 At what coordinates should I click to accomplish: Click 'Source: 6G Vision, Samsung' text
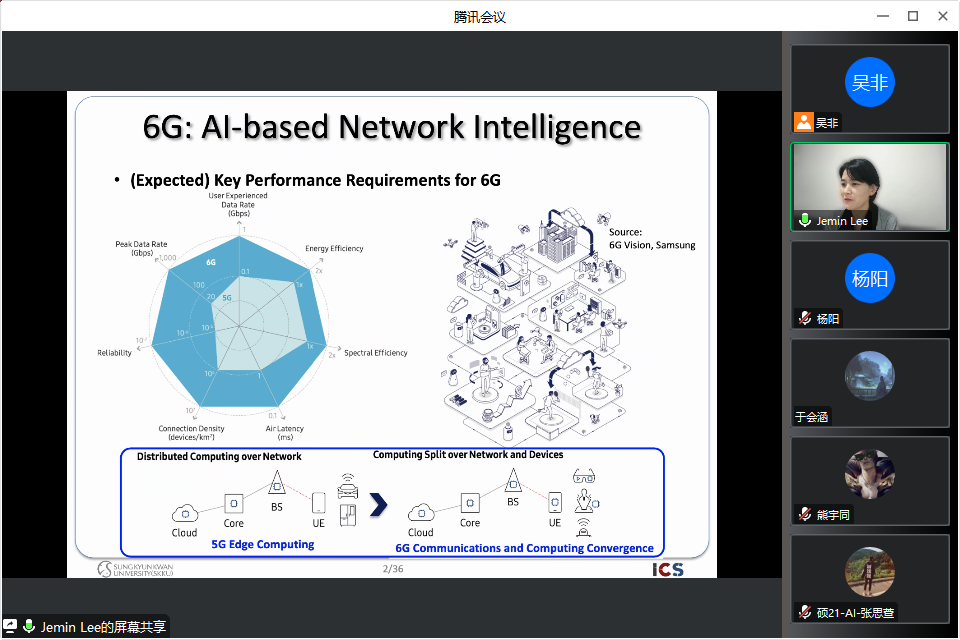[x=652, y=238]
